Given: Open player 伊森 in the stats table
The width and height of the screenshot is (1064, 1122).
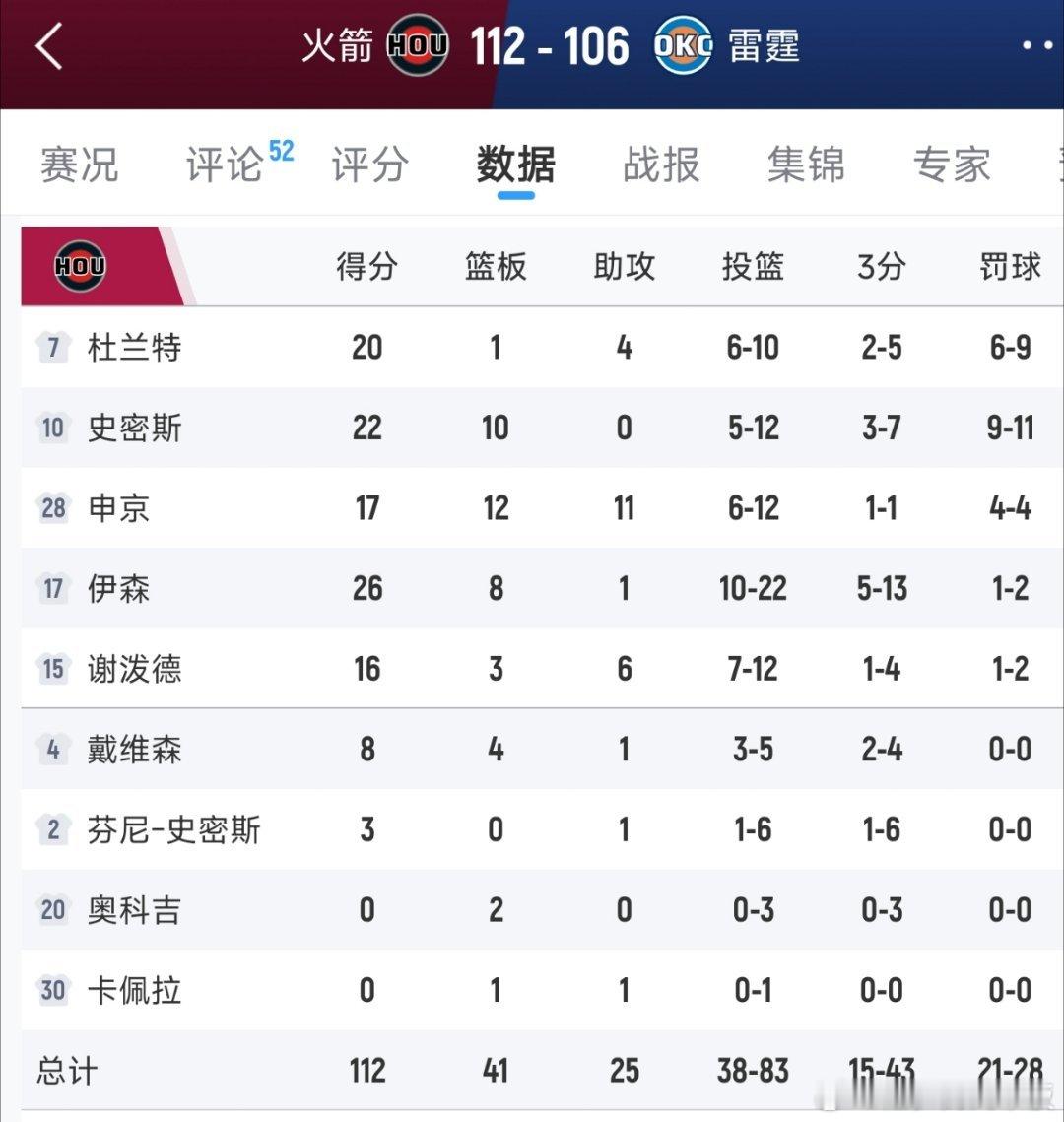Looking at the screenshot, I should [119, 589].
